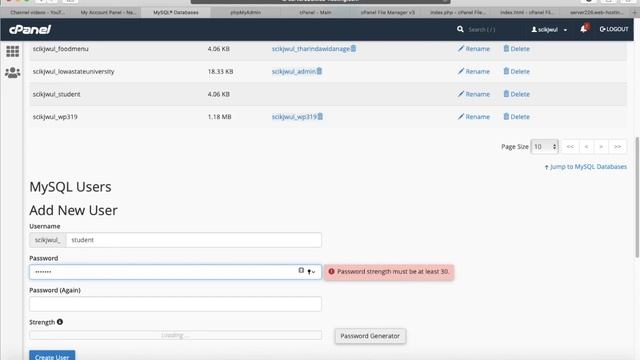Go to last page button >>
Screen dimensions: 640x360
coord(618,147)
